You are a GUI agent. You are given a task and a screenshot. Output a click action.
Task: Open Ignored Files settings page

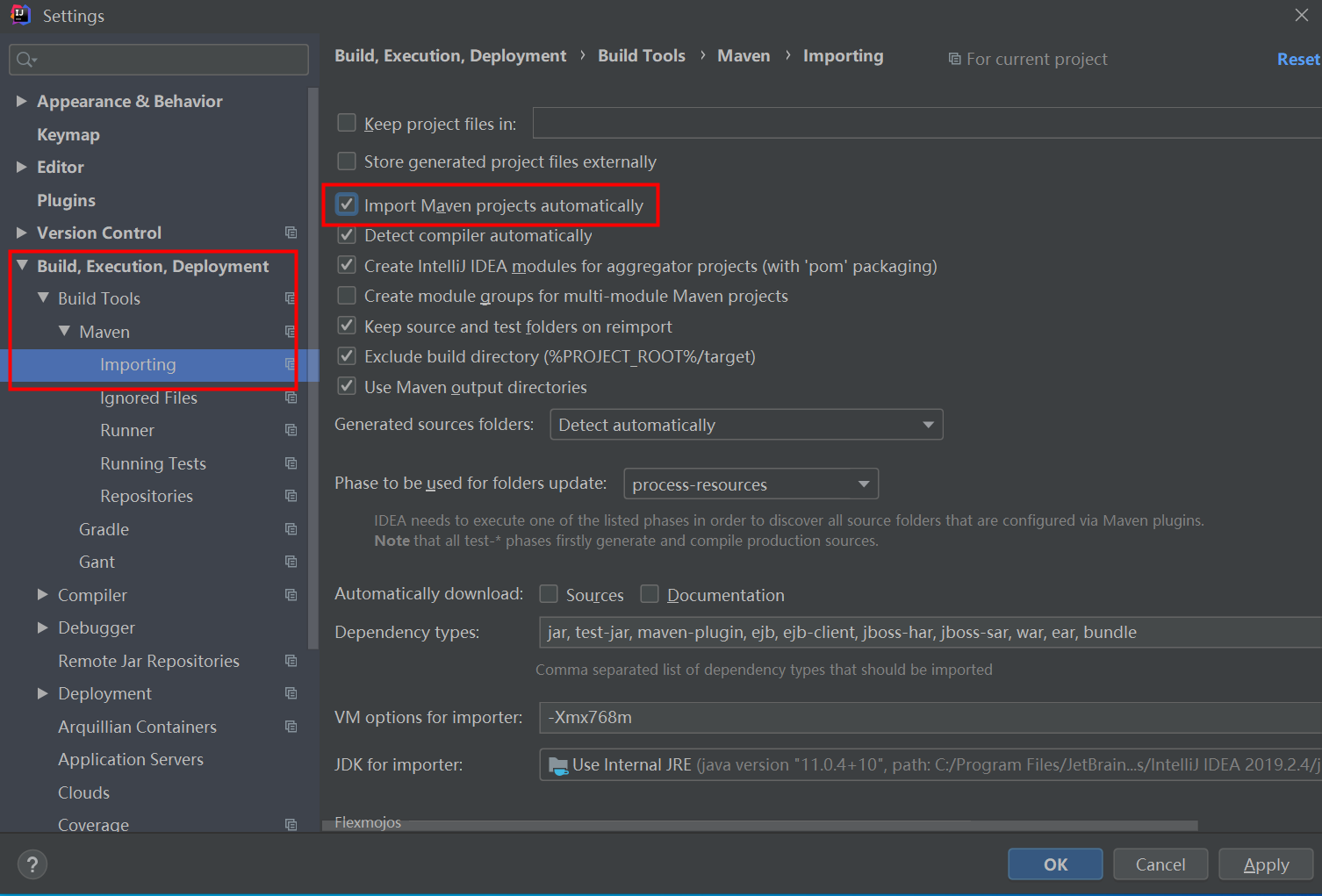point(148,398)
